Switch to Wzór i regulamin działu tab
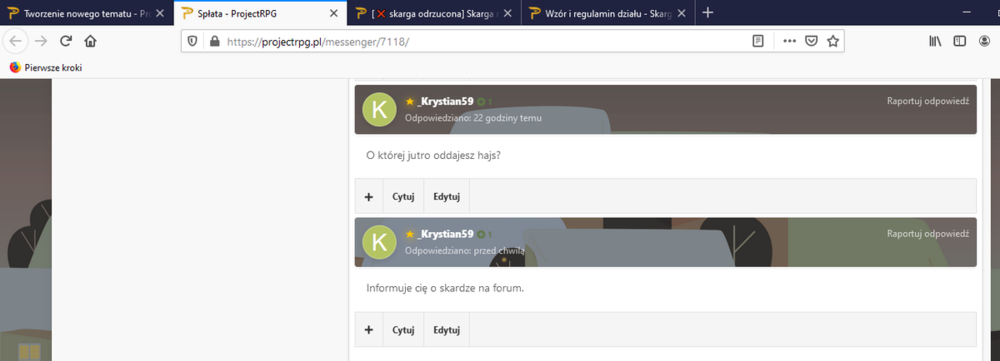The image size is (1000, 361). 609,13
